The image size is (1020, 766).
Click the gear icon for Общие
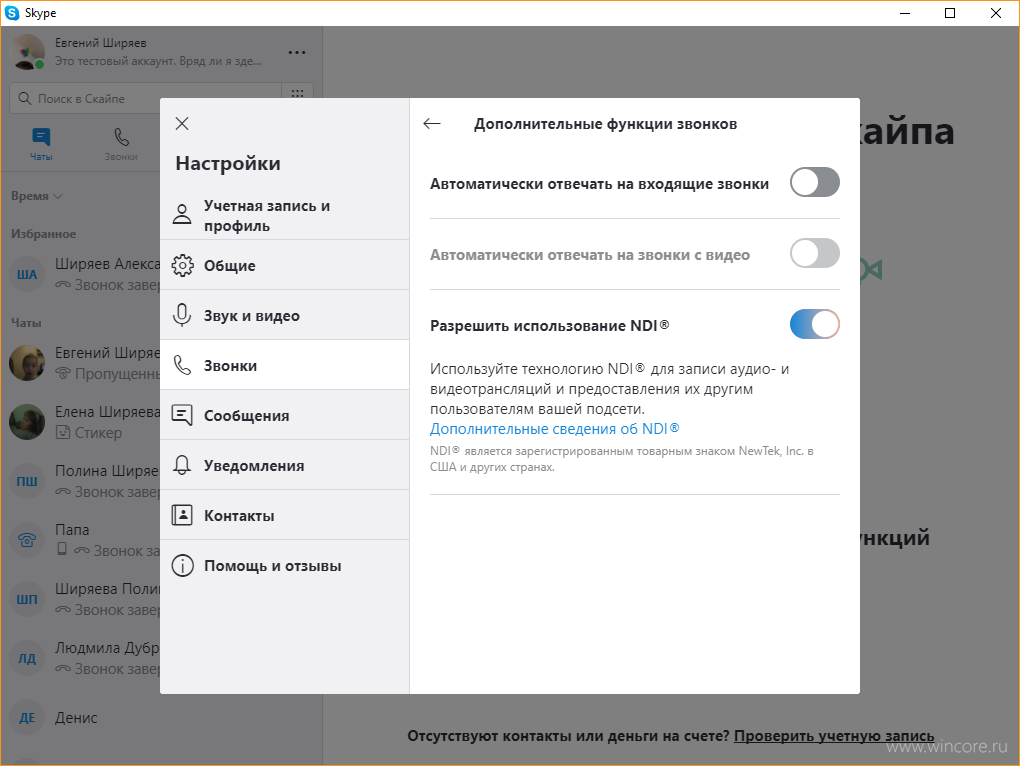(x=182, y=265)
